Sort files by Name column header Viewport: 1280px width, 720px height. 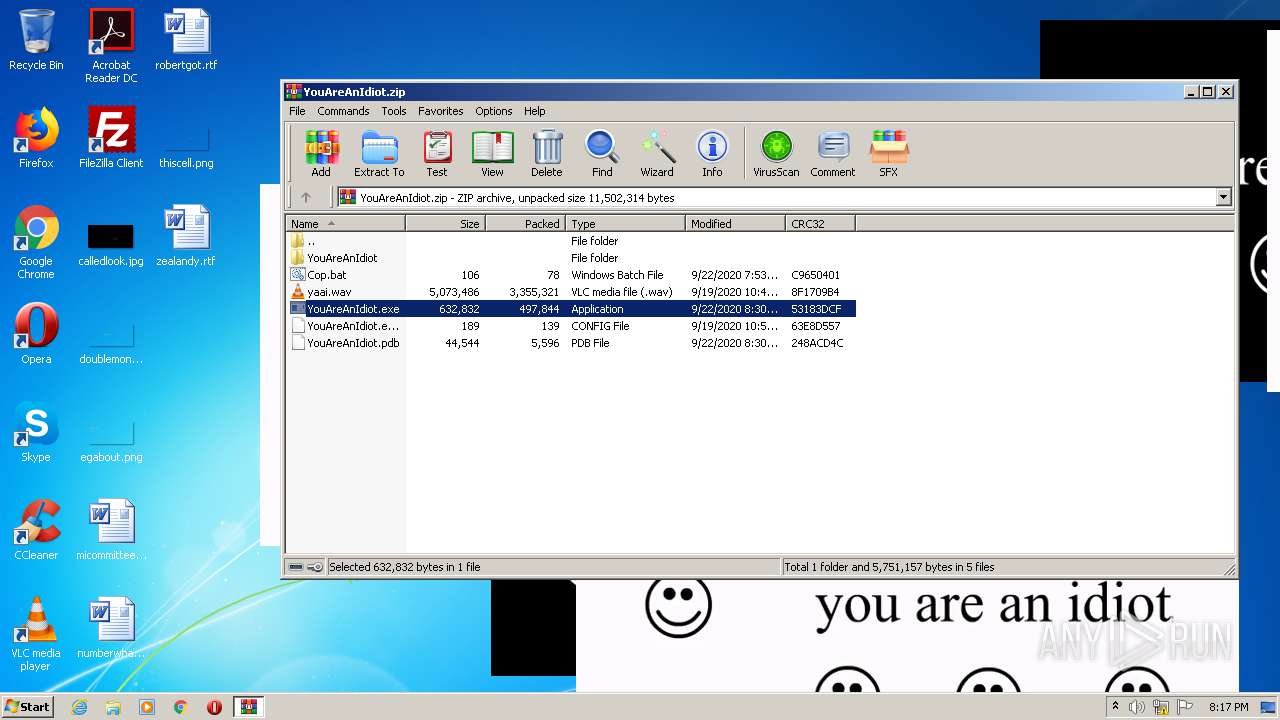pyautogui.click(x=345, y=224)
